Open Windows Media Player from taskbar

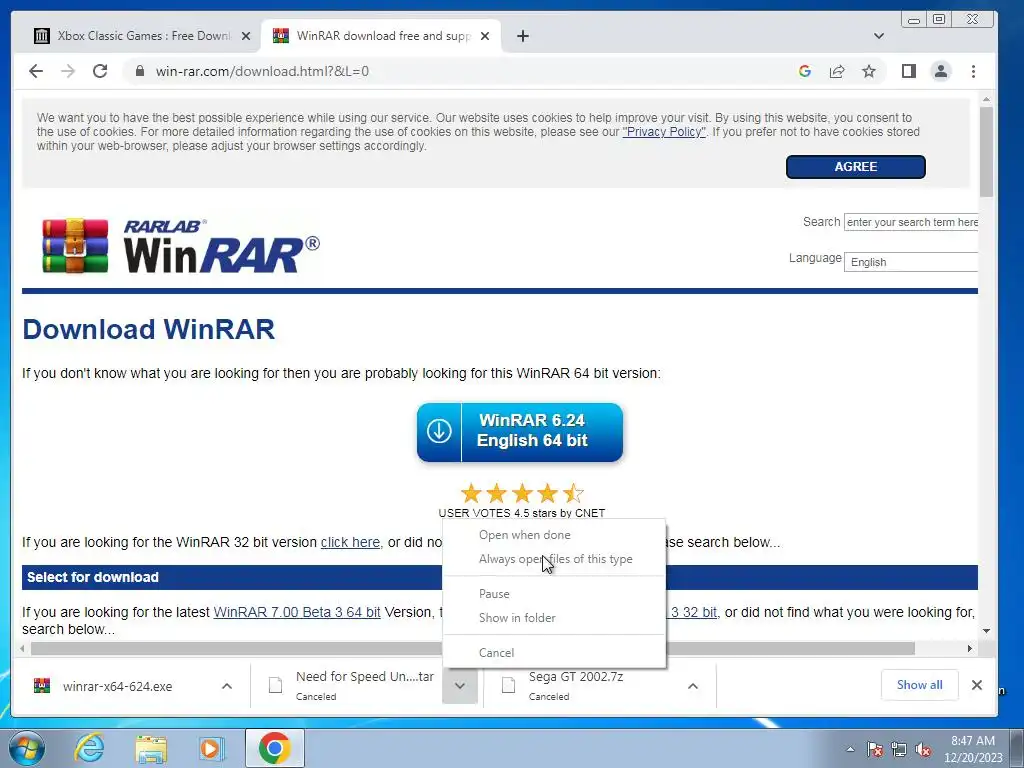[x=211, y=748]
